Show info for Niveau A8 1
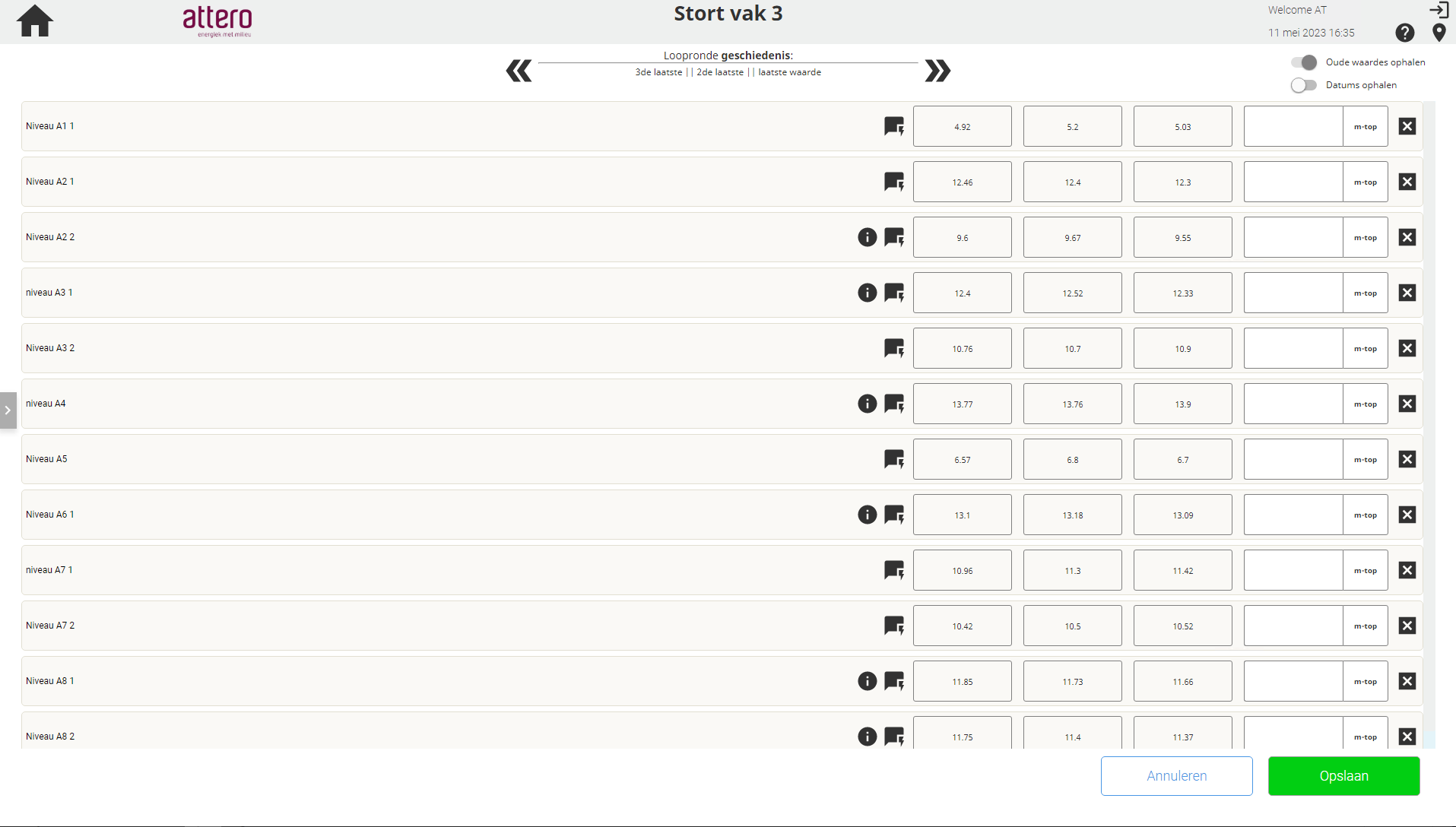The image size is (1456, 827). [x=867, y=681]
